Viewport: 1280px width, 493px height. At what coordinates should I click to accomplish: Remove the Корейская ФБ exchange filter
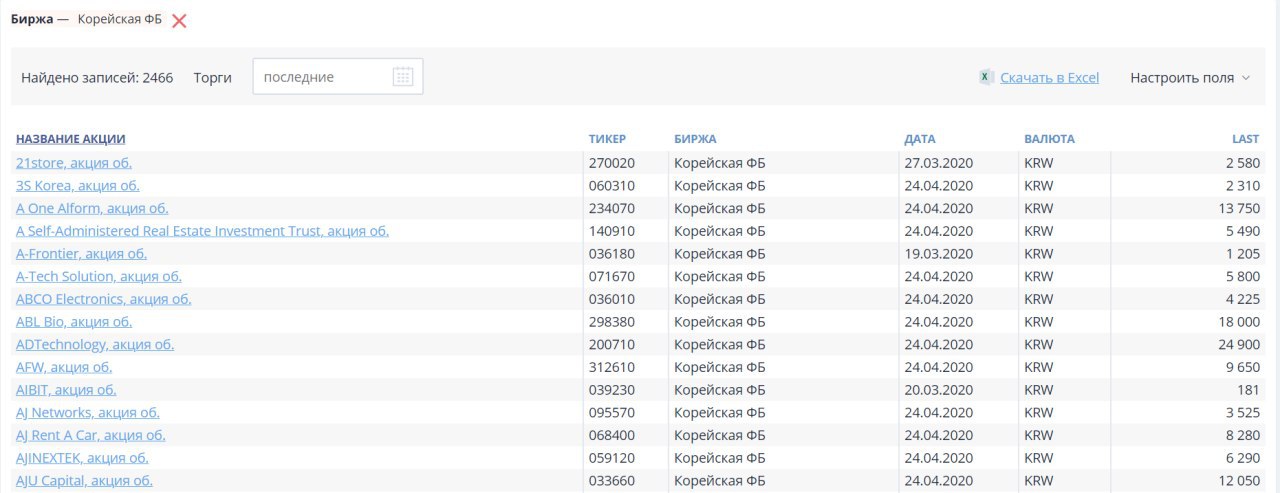pos(179,21)
